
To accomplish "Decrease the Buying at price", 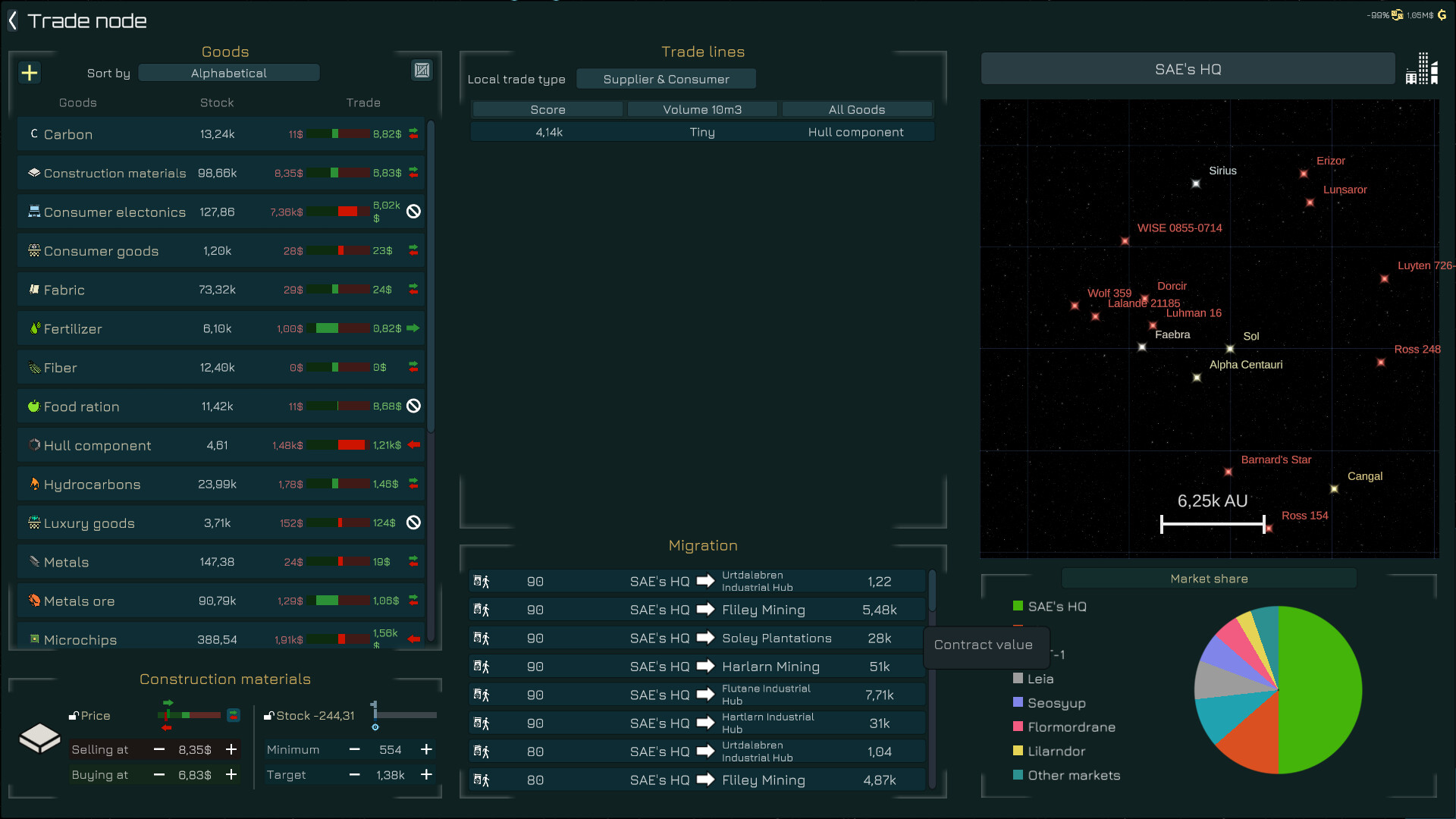I will click(x=159, y=775).
